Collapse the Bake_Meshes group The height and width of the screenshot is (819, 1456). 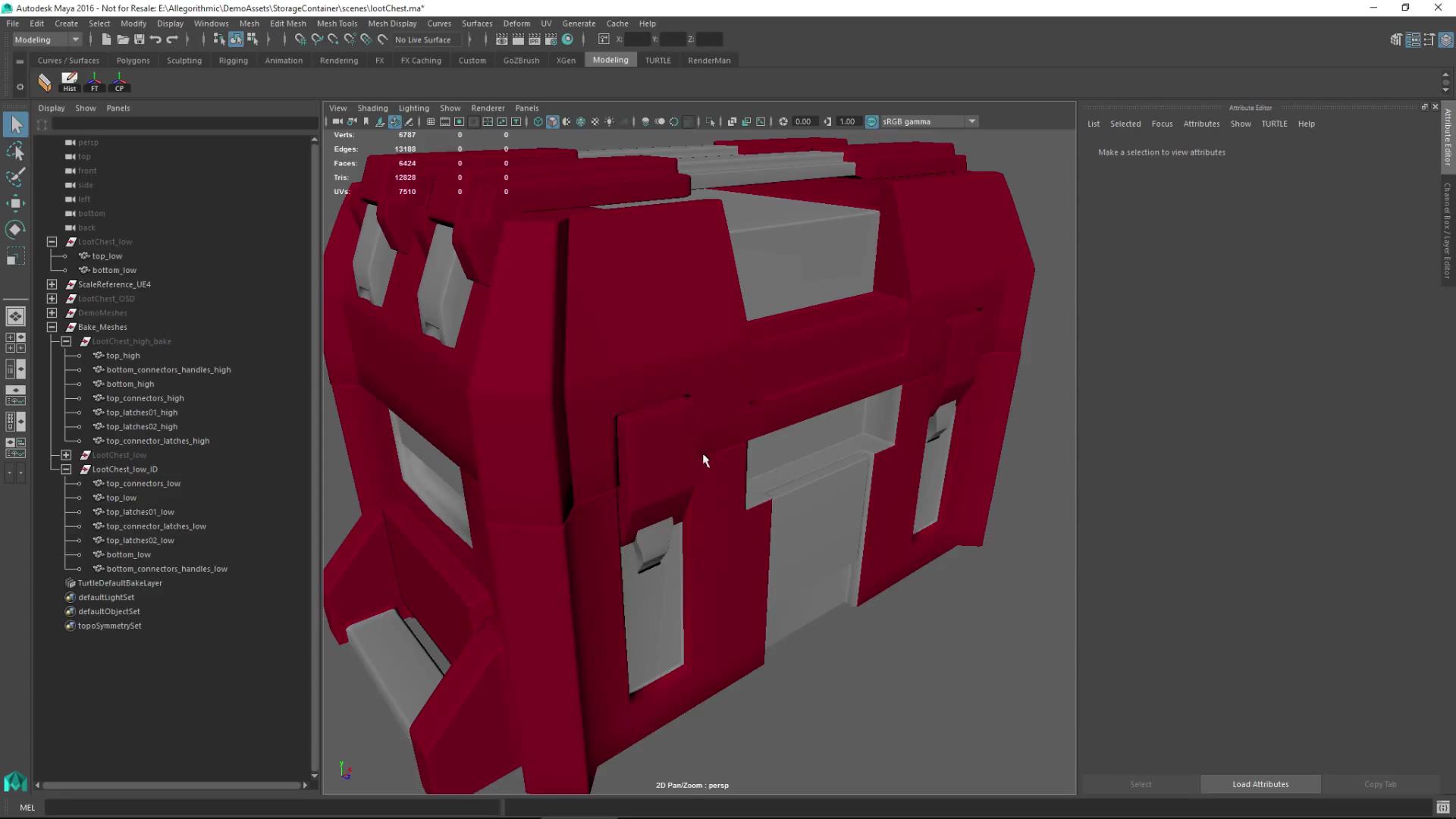pyautogui.click(x=52, y=327)
